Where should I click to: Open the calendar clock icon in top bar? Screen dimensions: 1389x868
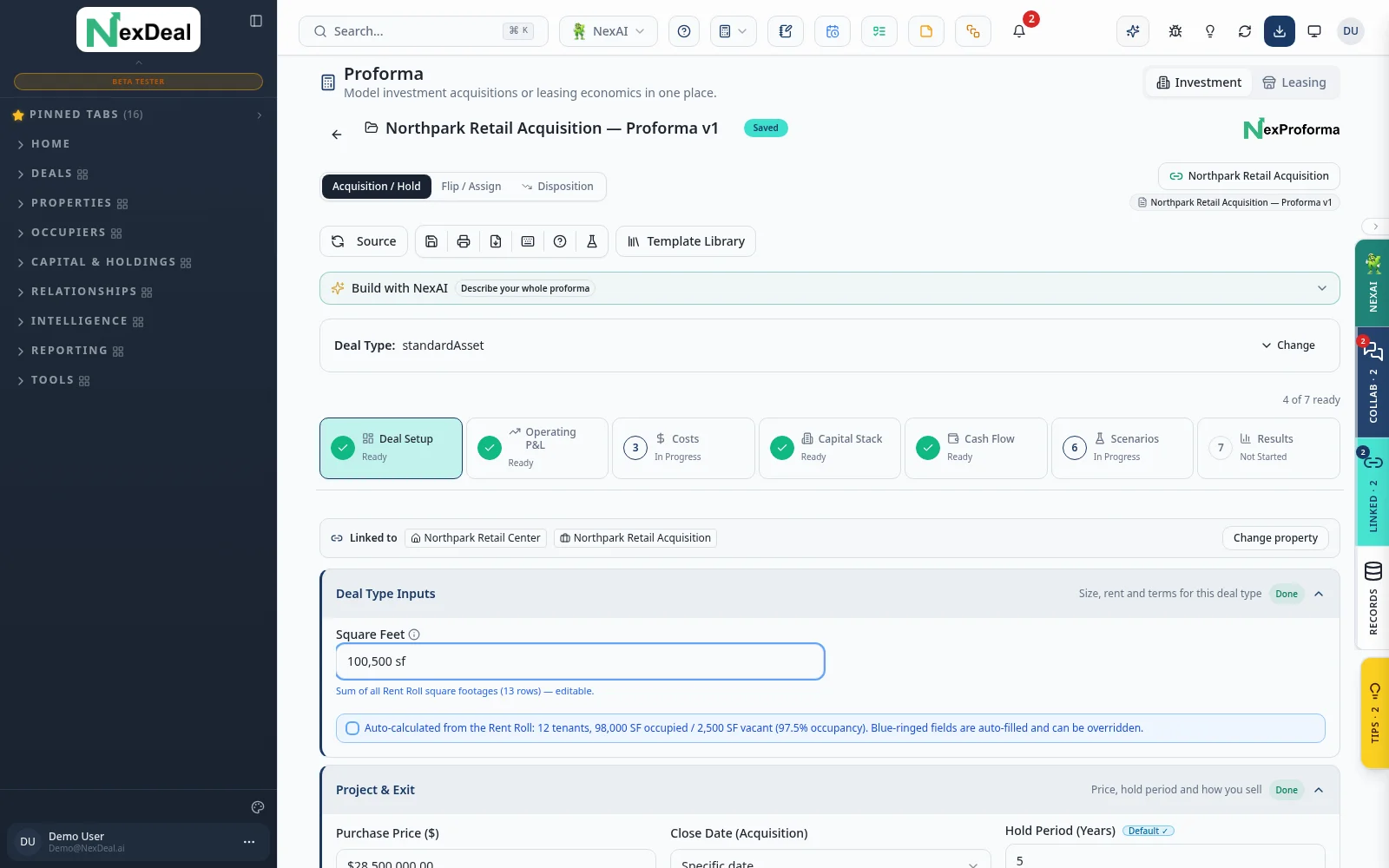[833, 31]
